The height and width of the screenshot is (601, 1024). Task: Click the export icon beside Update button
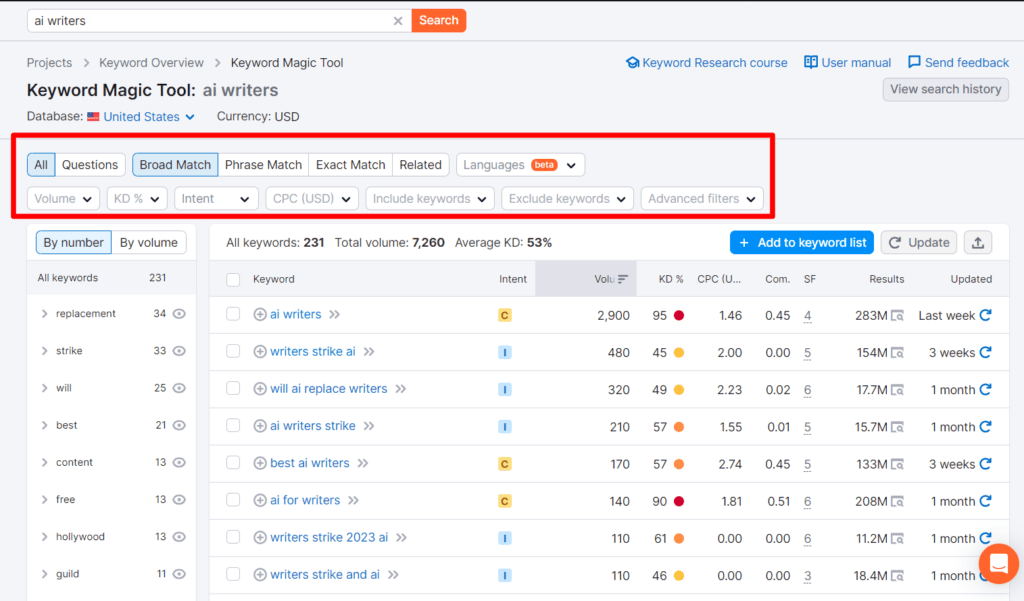tap(978, 242)
